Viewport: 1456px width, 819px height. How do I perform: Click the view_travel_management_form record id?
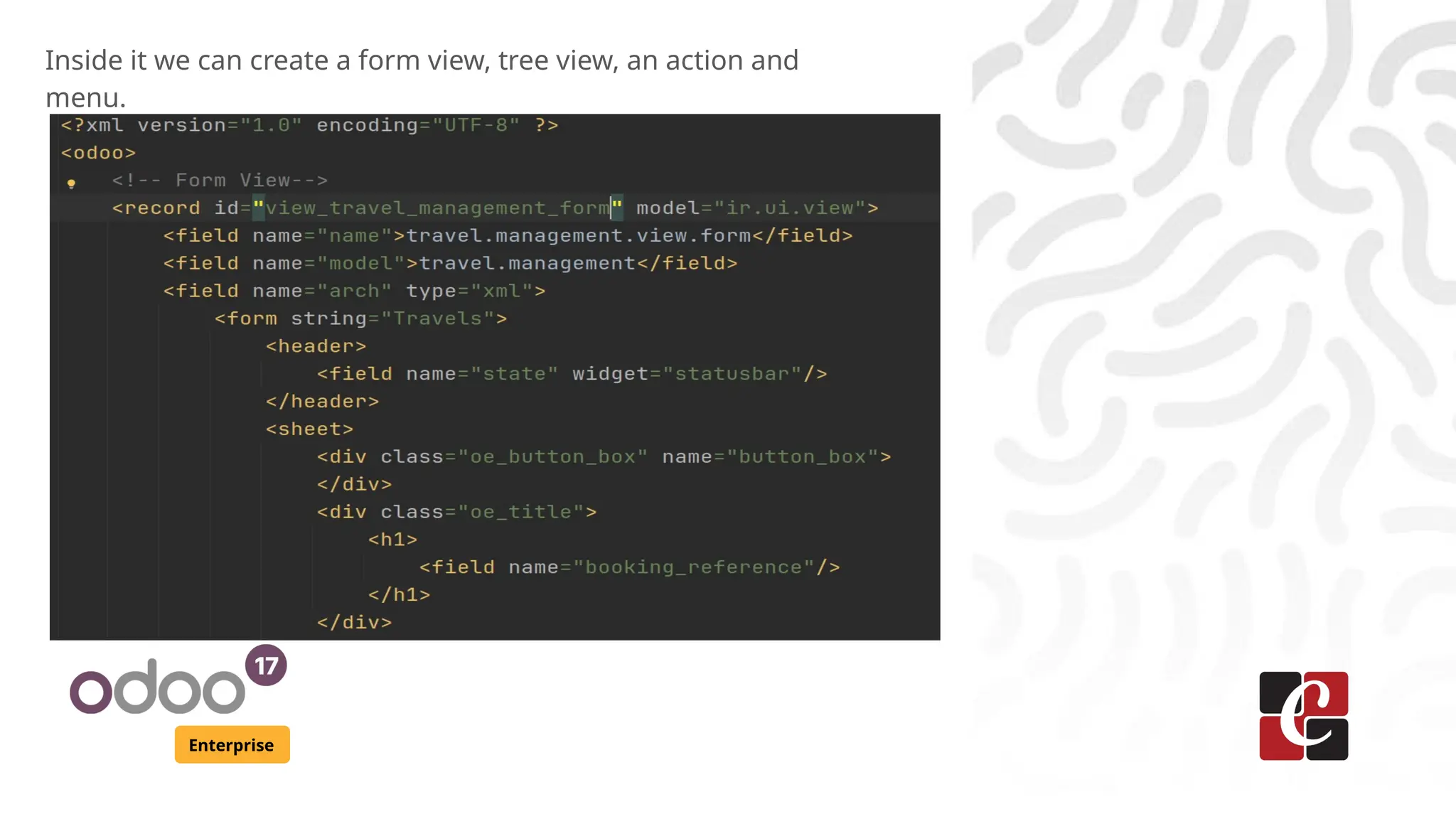pyautogui.click(x=437, y=208)
